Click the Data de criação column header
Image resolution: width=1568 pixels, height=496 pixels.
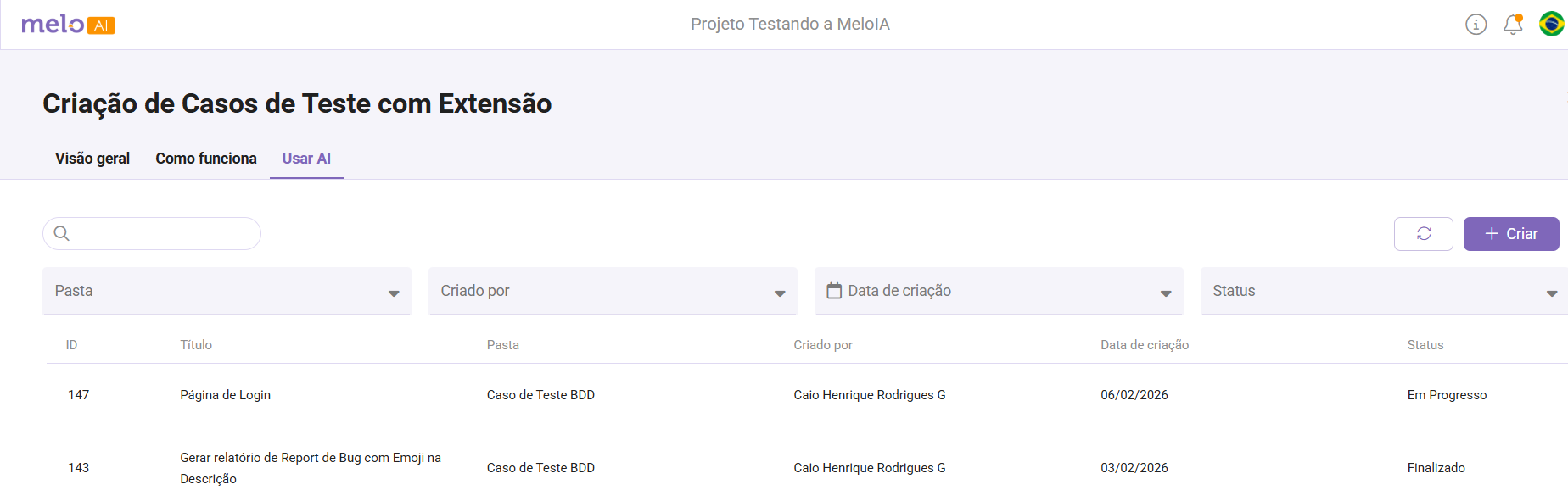coord(1144,345)
